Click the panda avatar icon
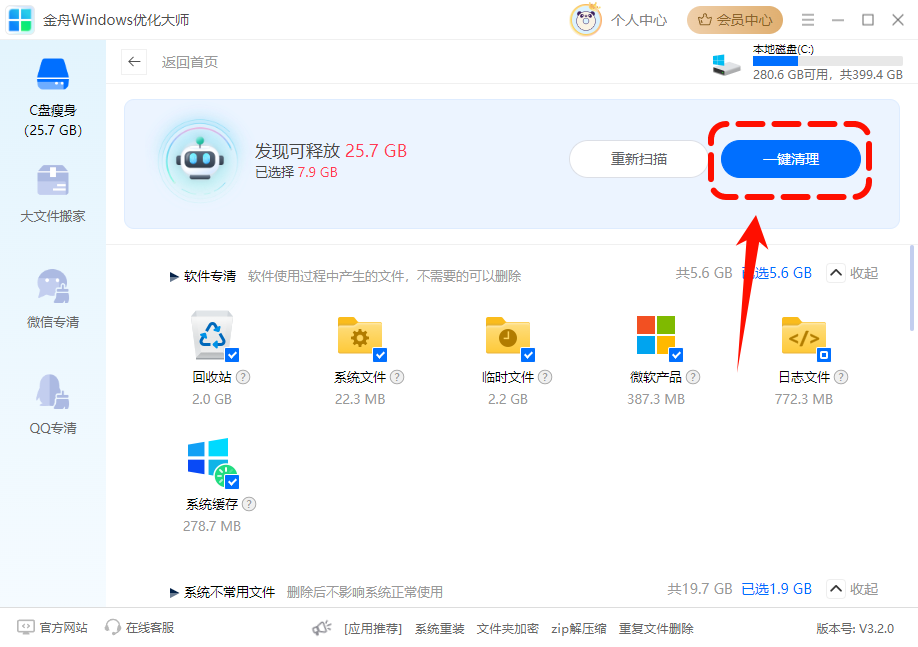Viewport: 918px width, 647px height. click(x=585, y=20)
